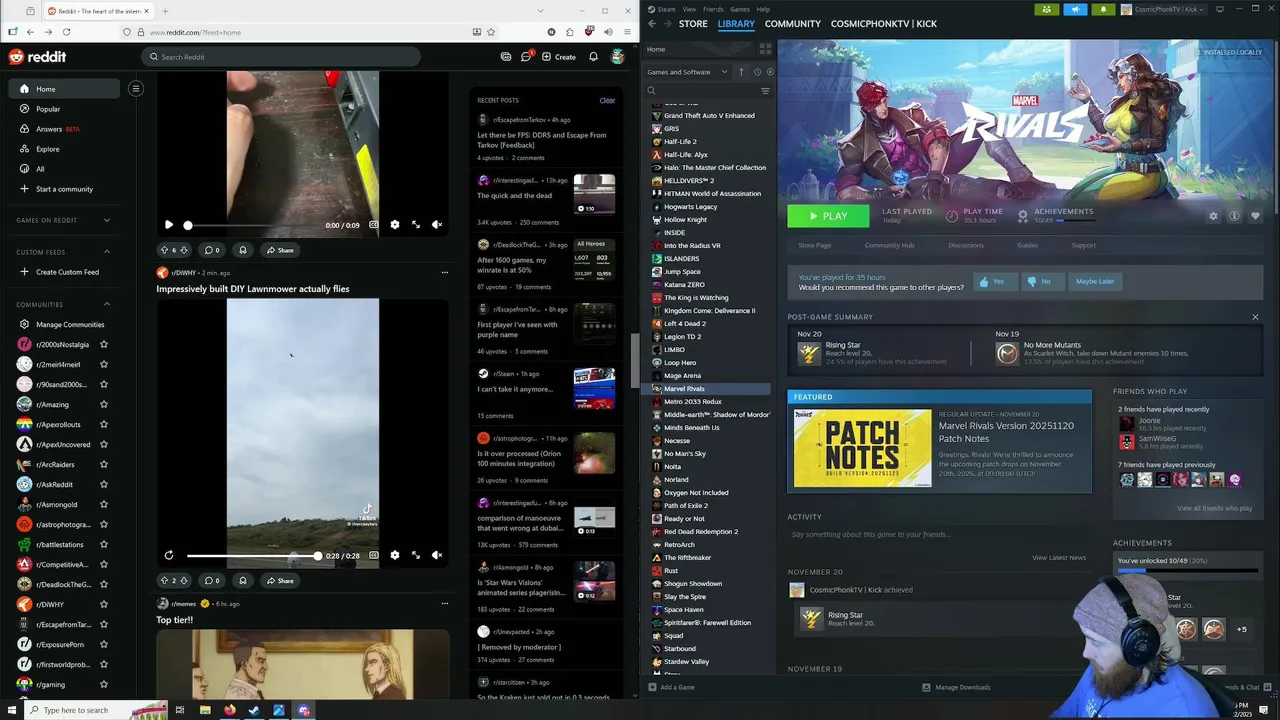Favorite r/AskReddit with star

tap(104, 484)
